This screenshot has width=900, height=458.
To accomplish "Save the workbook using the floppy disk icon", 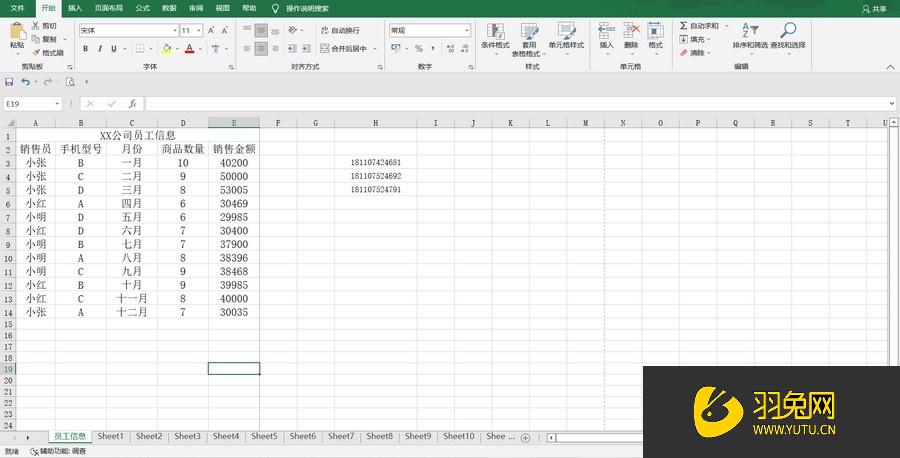I will (9, 82).
